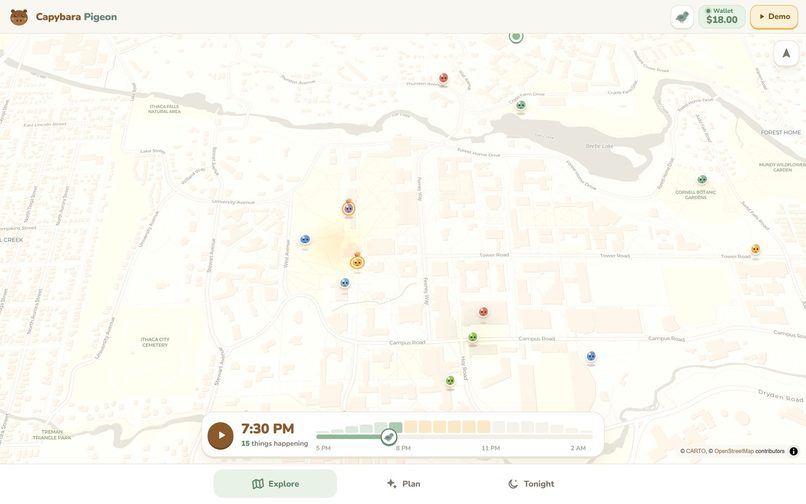The height and width of the screenshot is (504, 806).
Task: Click the map attribution info icon
Action: (794, 452)
